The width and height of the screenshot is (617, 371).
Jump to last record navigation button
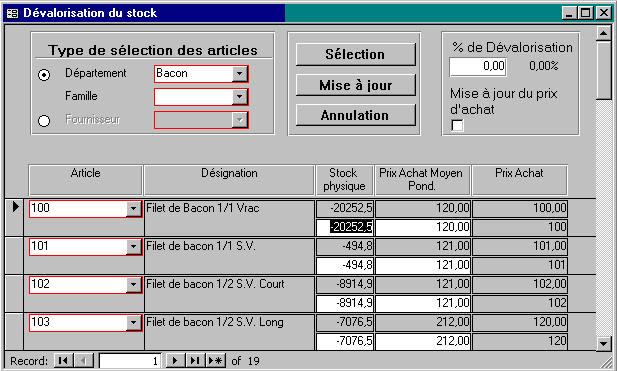point(195,360)
